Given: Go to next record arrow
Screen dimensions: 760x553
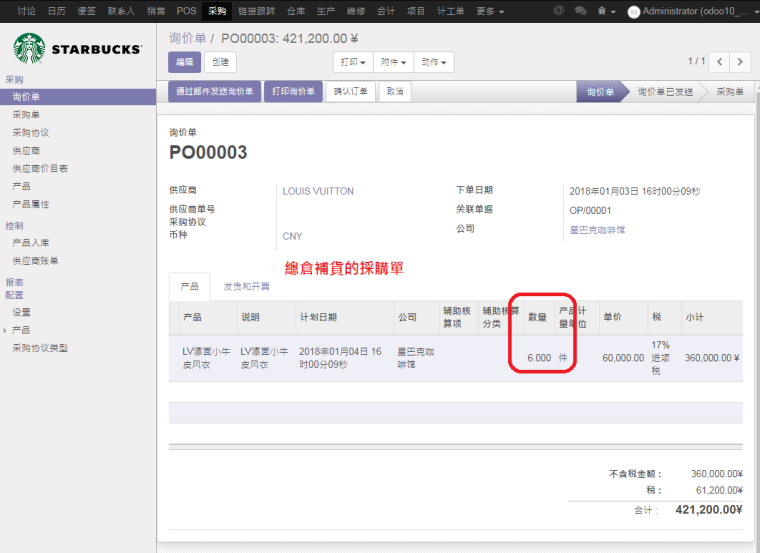Looking at the screenshot, I should (740, 62).
